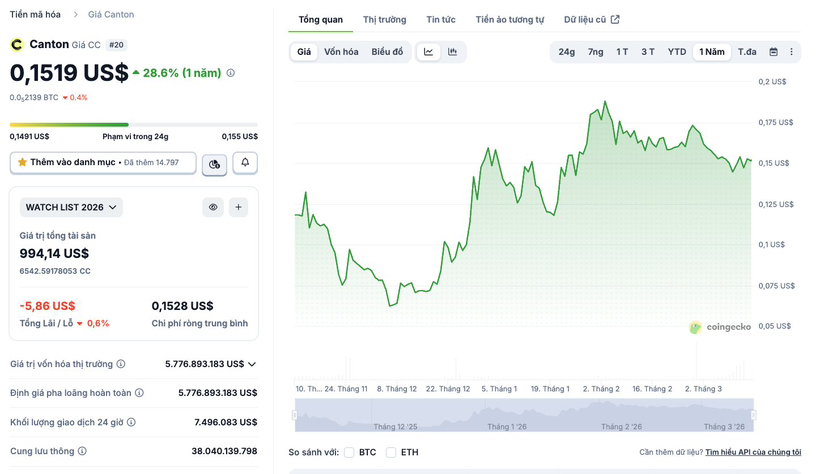The image size is (828, 474).
Task: Switch to the line chart view icon
Action: click(428, 52)
